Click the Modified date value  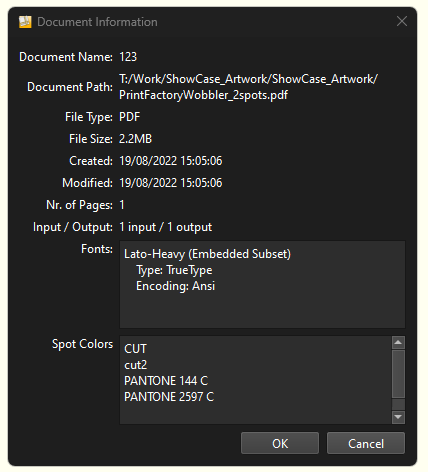171,183
